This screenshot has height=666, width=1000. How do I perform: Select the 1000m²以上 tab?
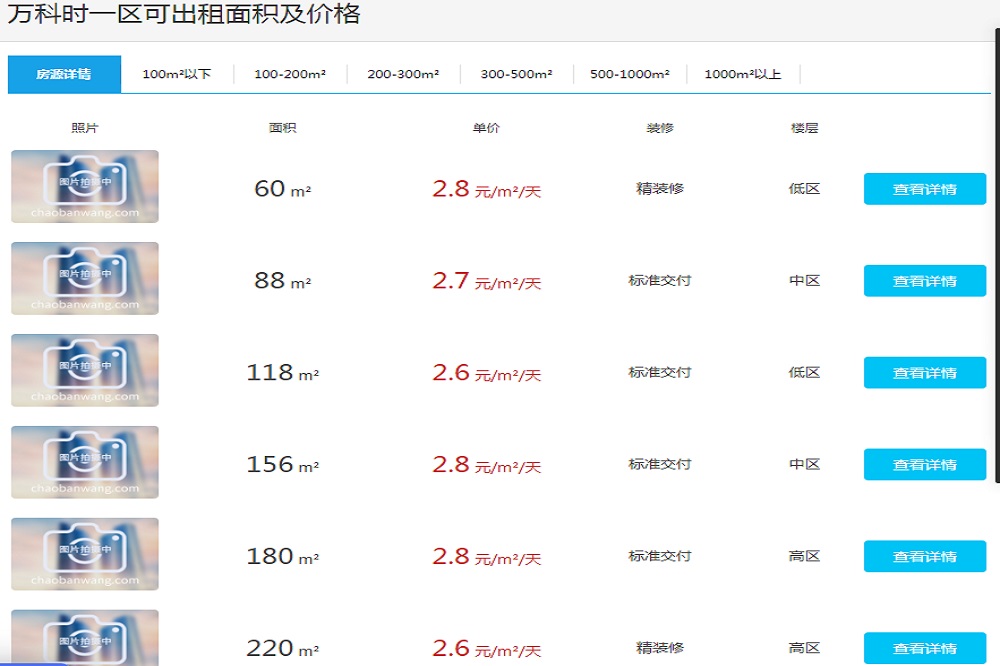point(743,74)
